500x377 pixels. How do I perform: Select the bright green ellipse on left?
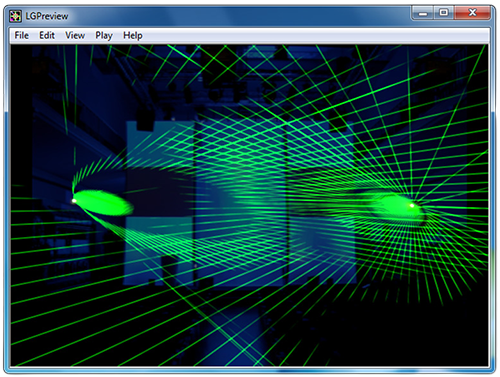click(103, 203)
